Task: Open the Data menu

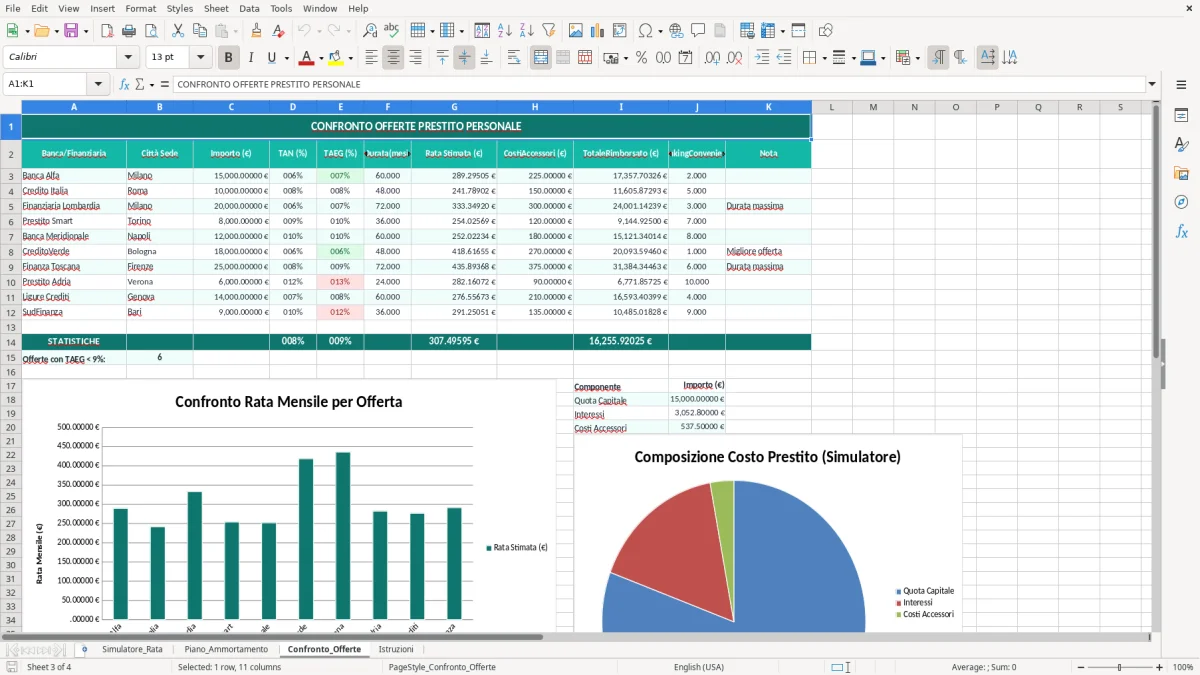Action: point(249,8)
